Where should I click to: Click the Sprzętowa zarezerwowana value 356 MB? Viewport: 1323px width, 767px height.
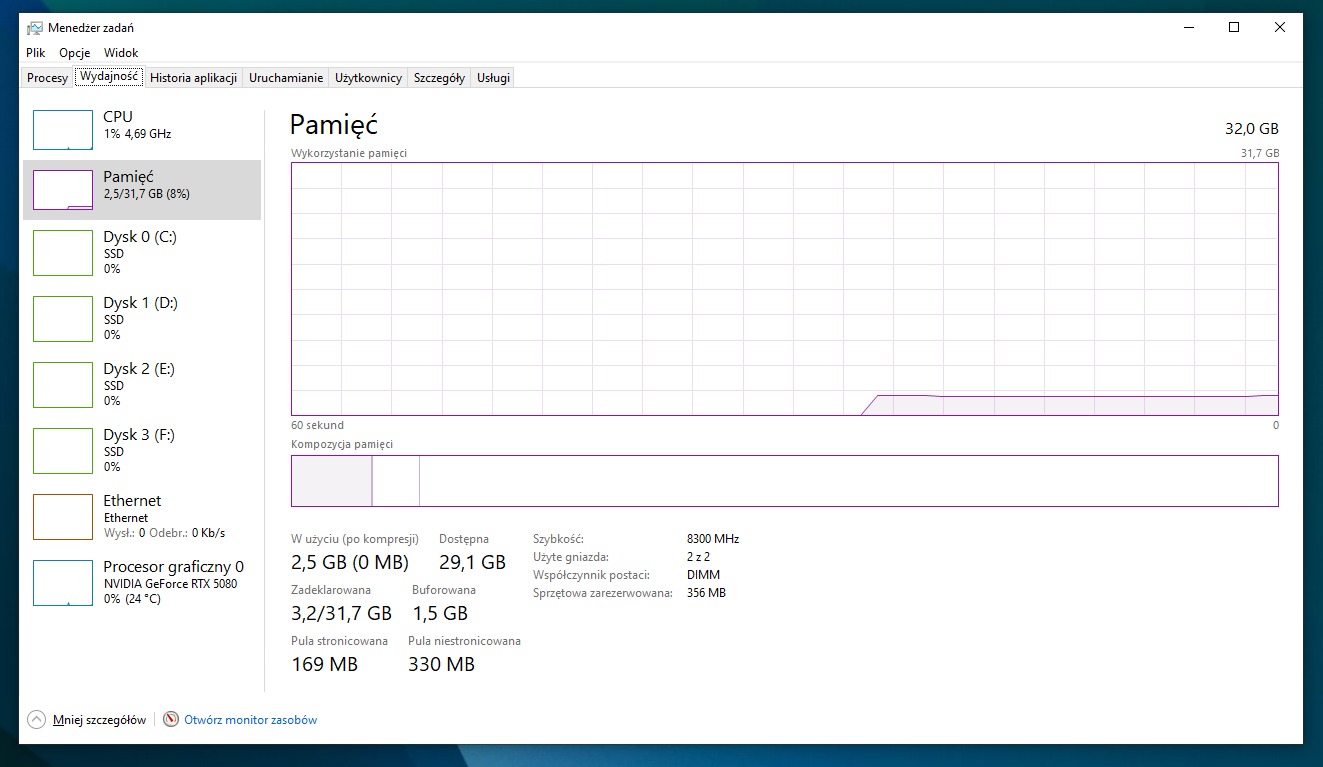706,593
